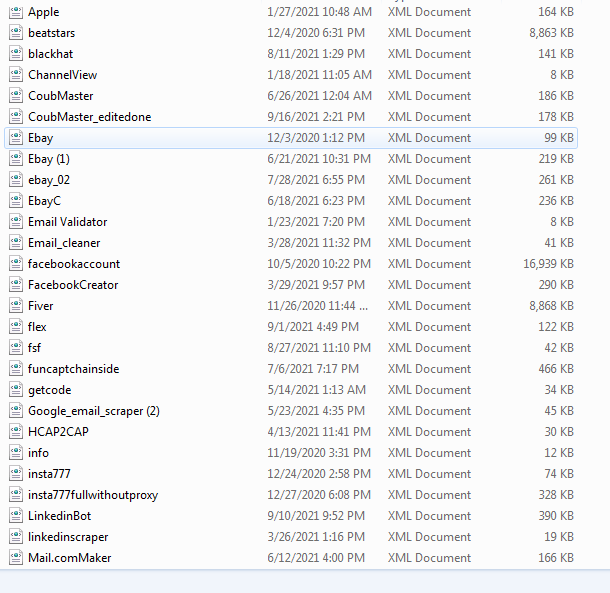Select the linkedinscraper file icon

point(16,537)
